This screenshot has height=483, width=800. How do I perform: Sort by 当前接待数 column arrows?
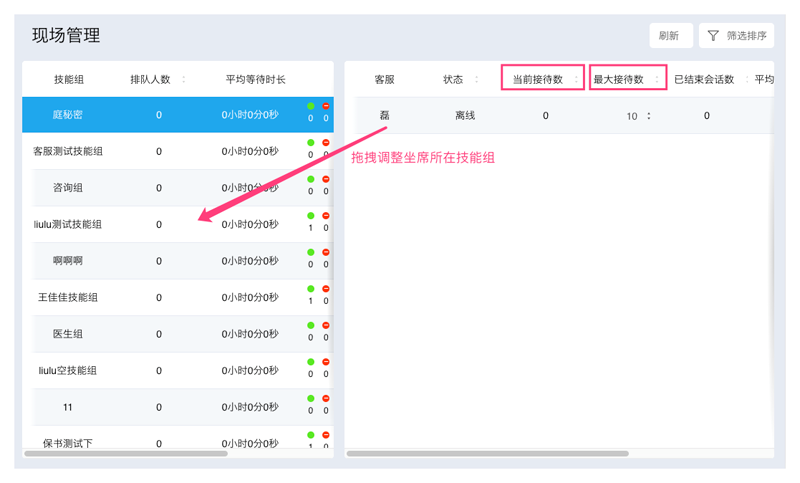coord(576,79)
